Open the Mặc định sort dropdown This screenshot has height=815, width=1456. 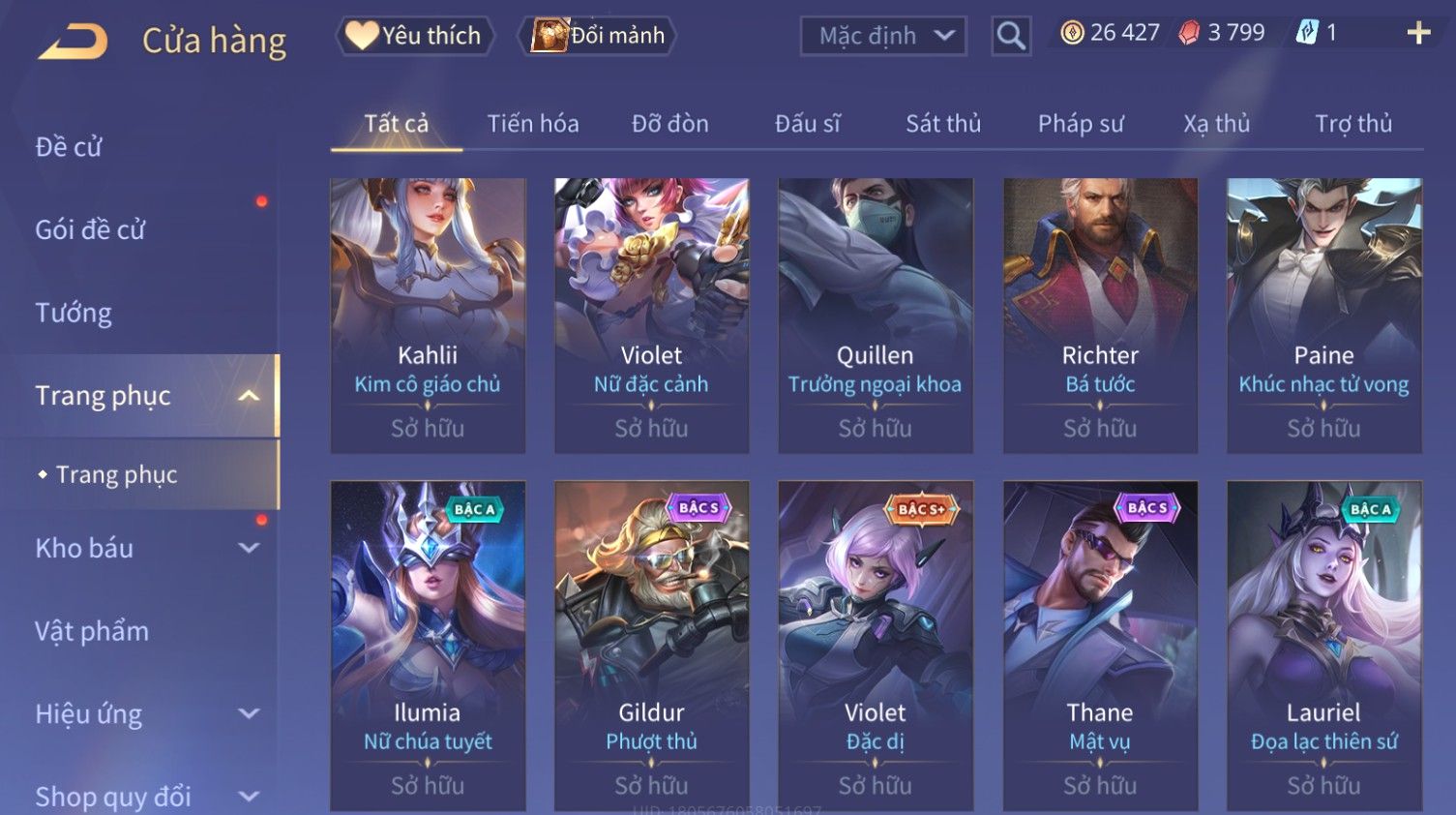pos(883,37)
